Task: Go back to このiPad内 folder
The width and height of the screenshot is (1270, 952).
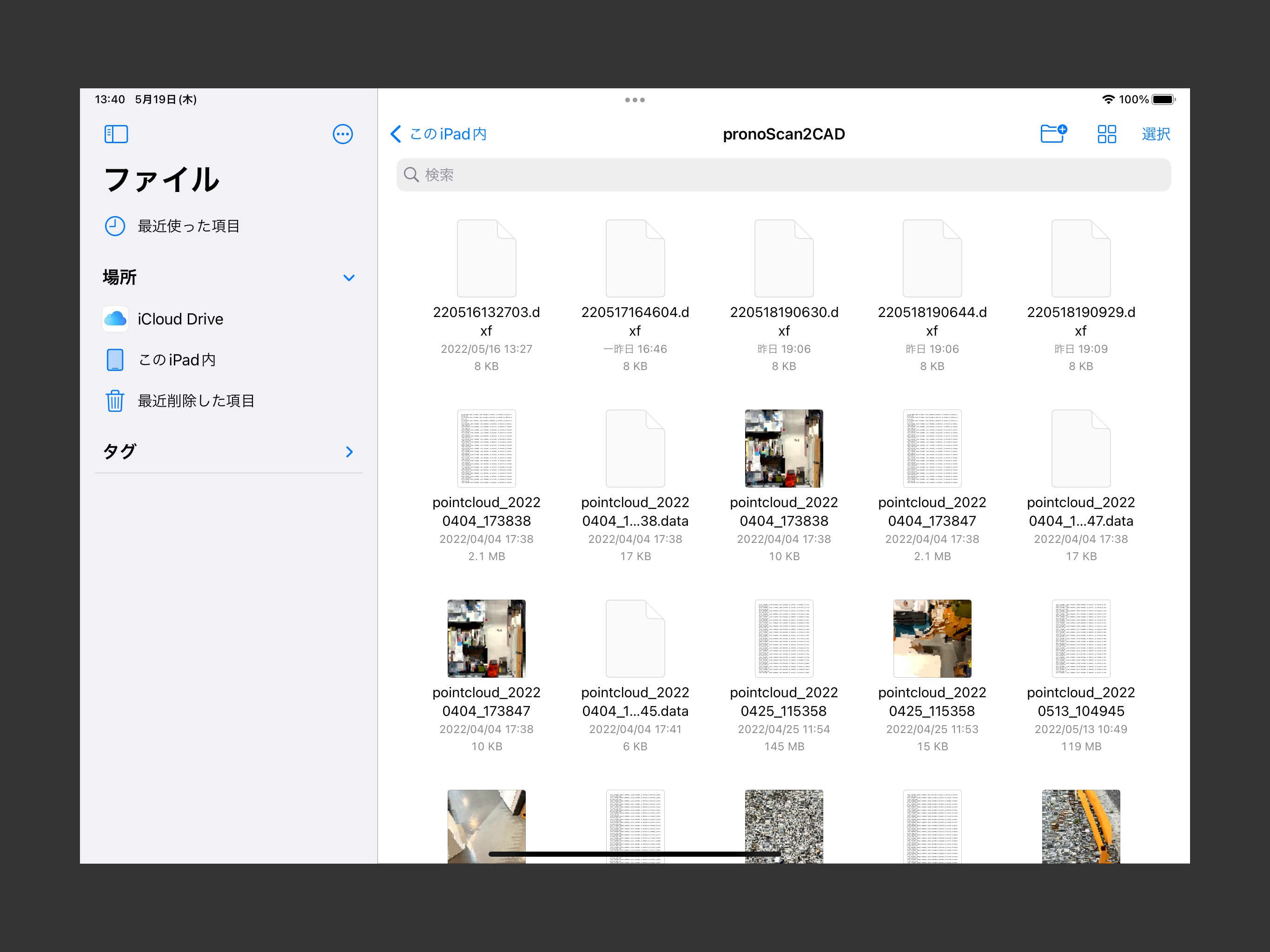Action: (439, 134)
